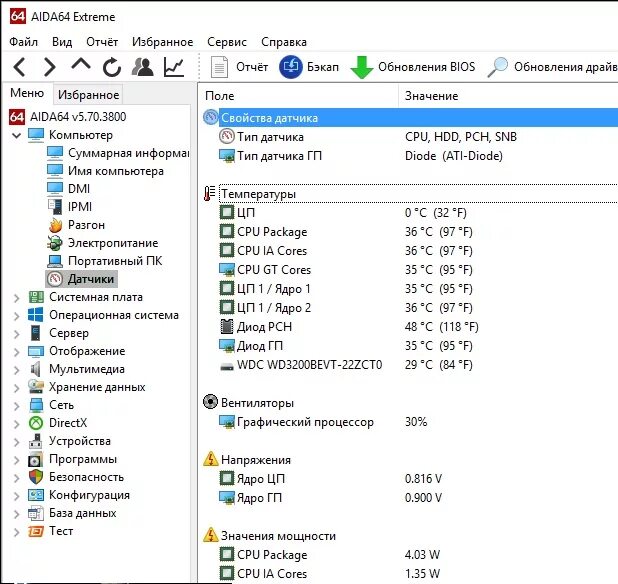Click the Отчёт document icon in the toolbar
The image size is (618, 584).
[219, 67]
